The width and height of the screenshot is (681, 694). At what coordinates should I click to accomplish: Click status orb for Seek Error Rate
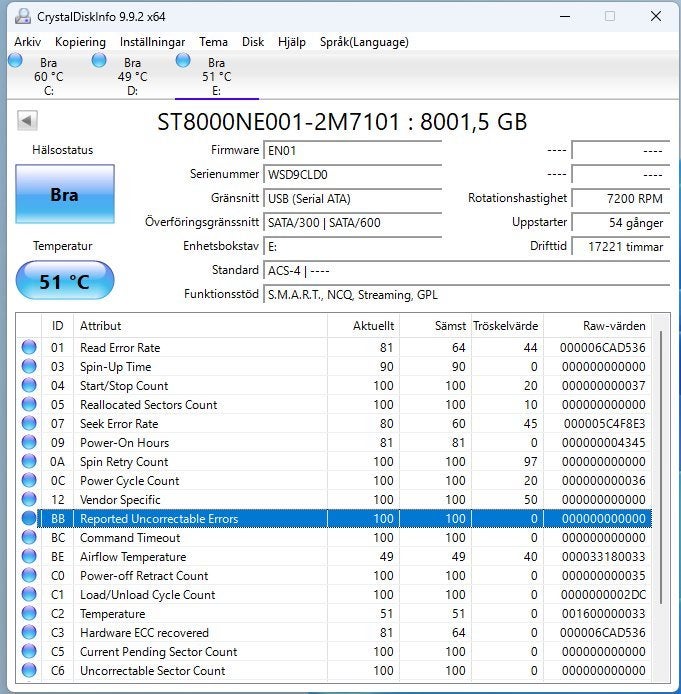pos(29,424)
